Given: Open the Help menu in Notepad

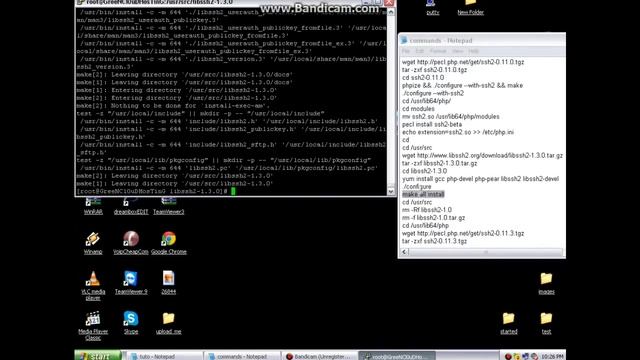Looking at the screenshot, I should click(473, 51).
